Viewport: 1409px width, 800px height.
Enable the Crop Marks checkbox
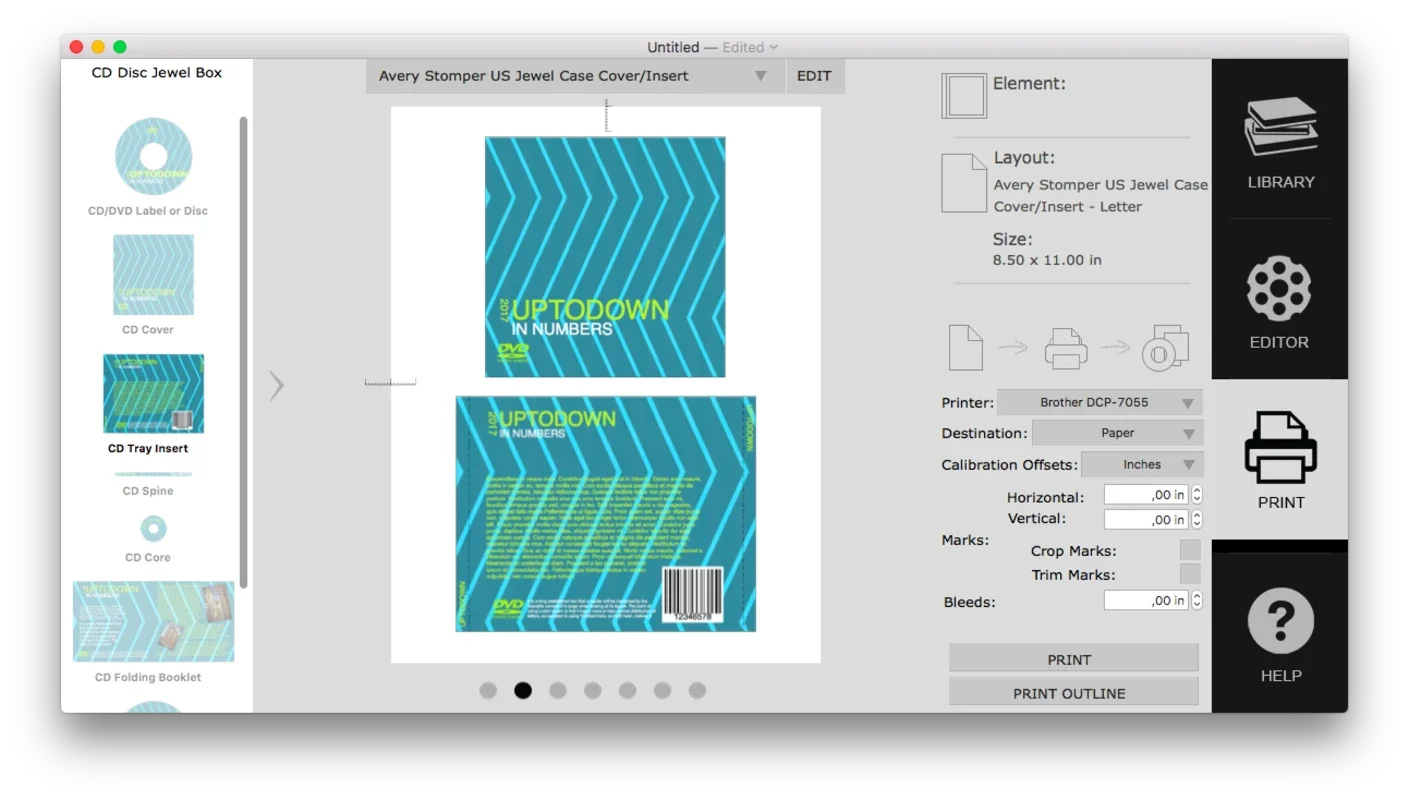tap(1190, 550)
